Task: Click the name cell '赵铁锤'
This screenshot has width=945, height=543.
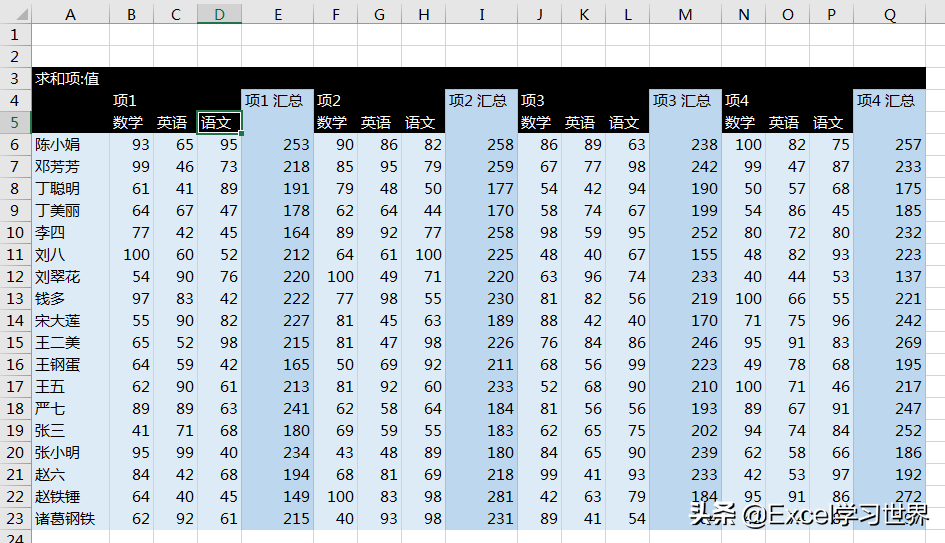Action: (71, 497)
